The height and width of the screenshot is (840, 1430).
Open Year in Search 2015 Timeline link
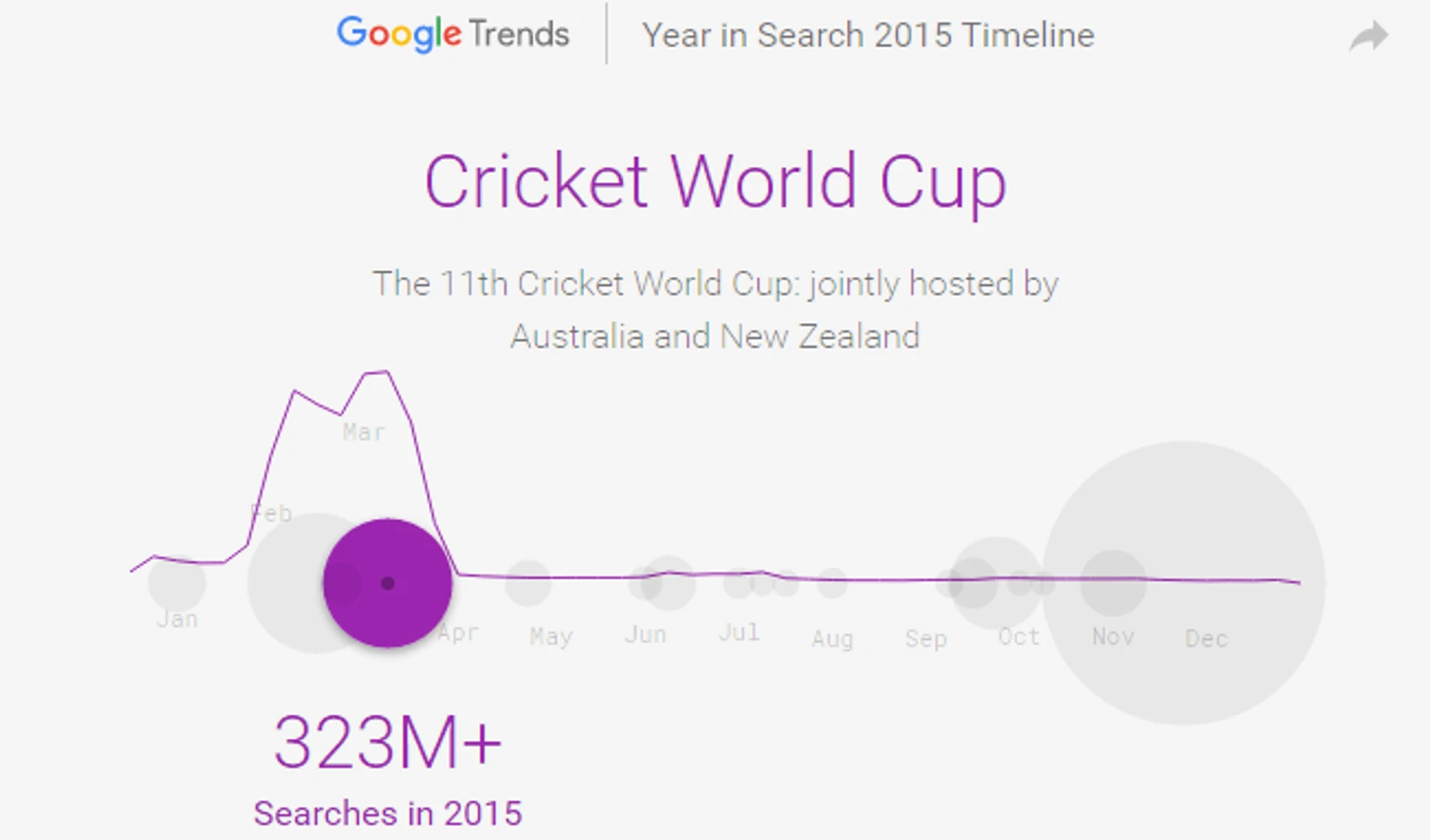pyautogui.click(x=868, y=35)
